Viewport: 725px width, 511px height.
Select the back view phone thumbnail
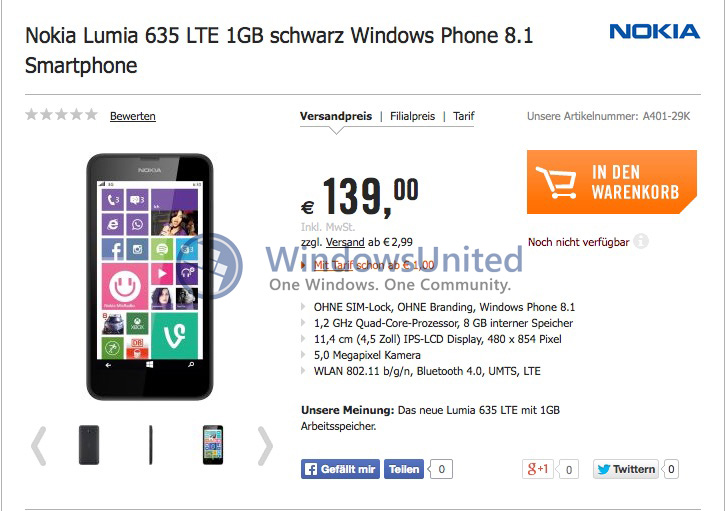pos(89,445)
